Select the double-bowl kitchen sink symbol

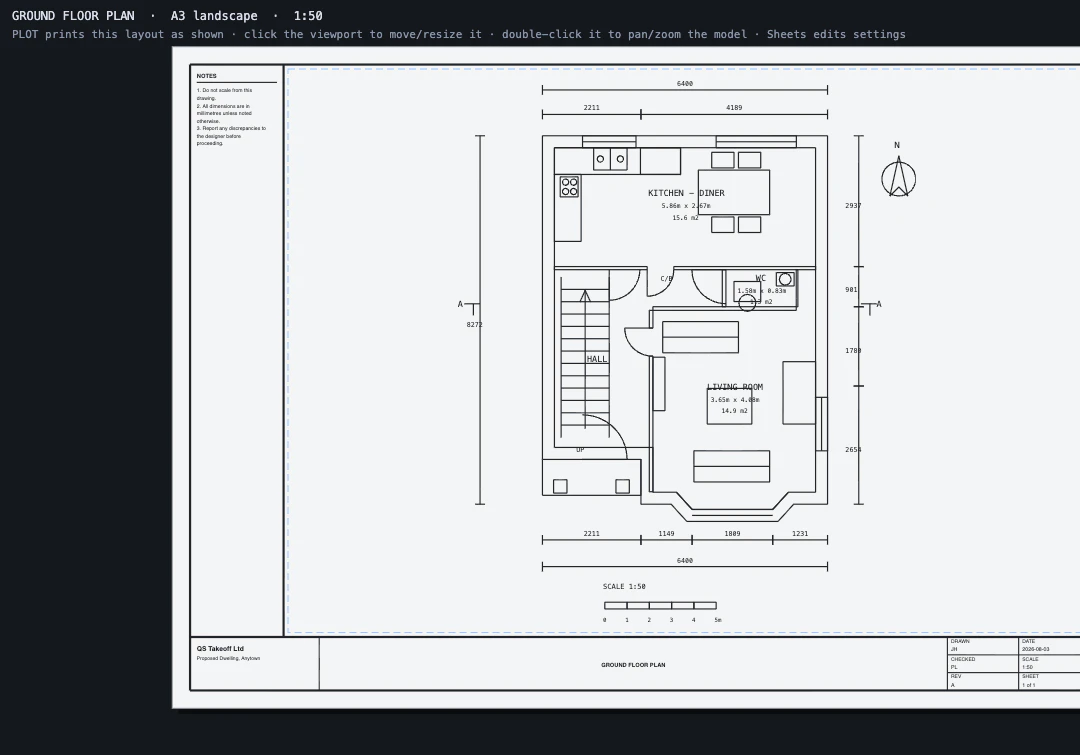610,159
